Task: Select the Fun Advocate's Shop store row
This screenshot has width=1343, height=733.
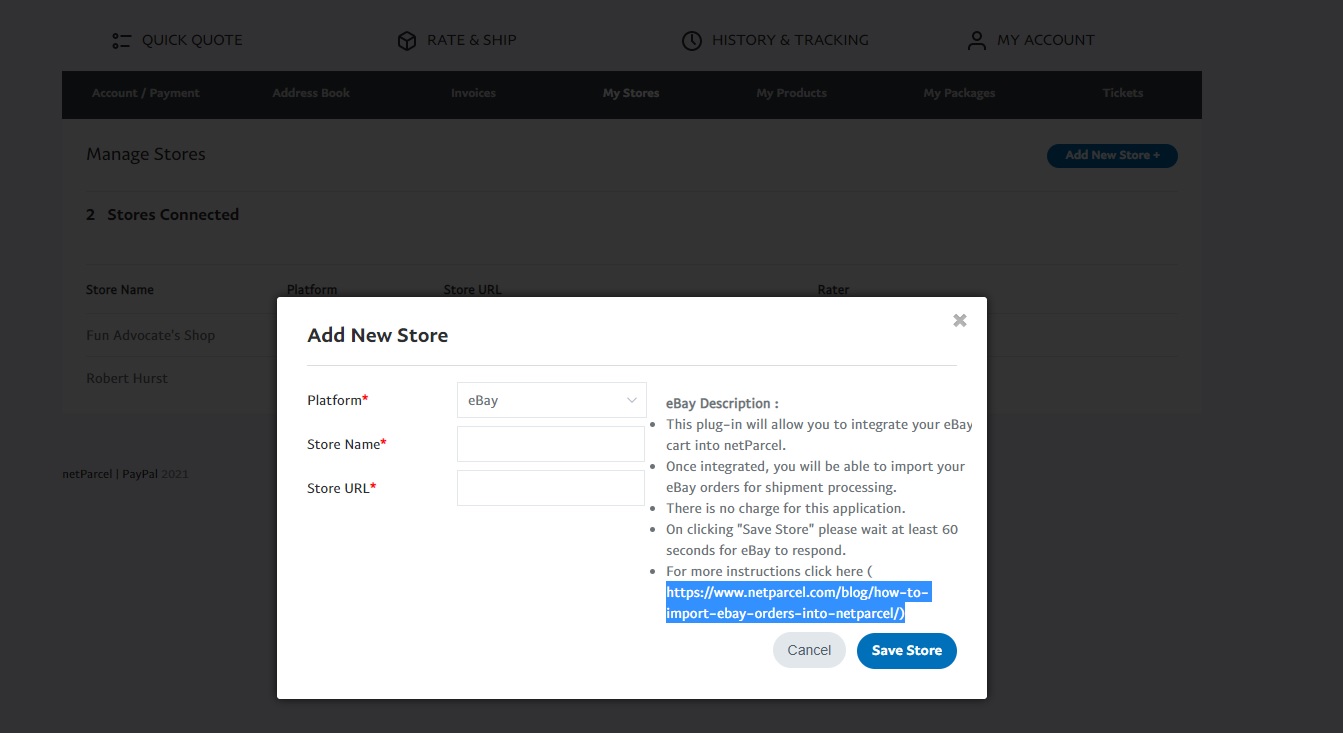Action: (151, 335)
